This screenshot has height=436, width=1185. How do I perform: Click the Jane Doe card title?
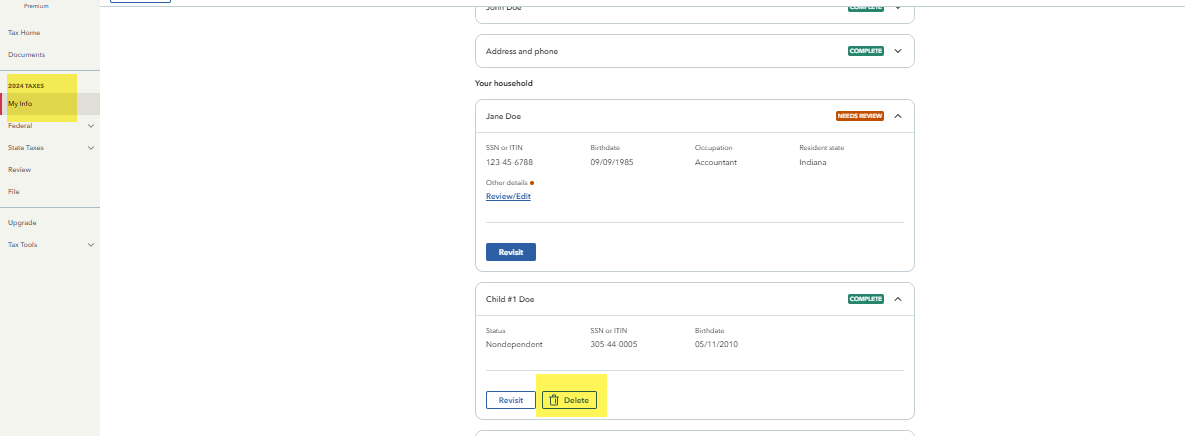tap(503, 116)
